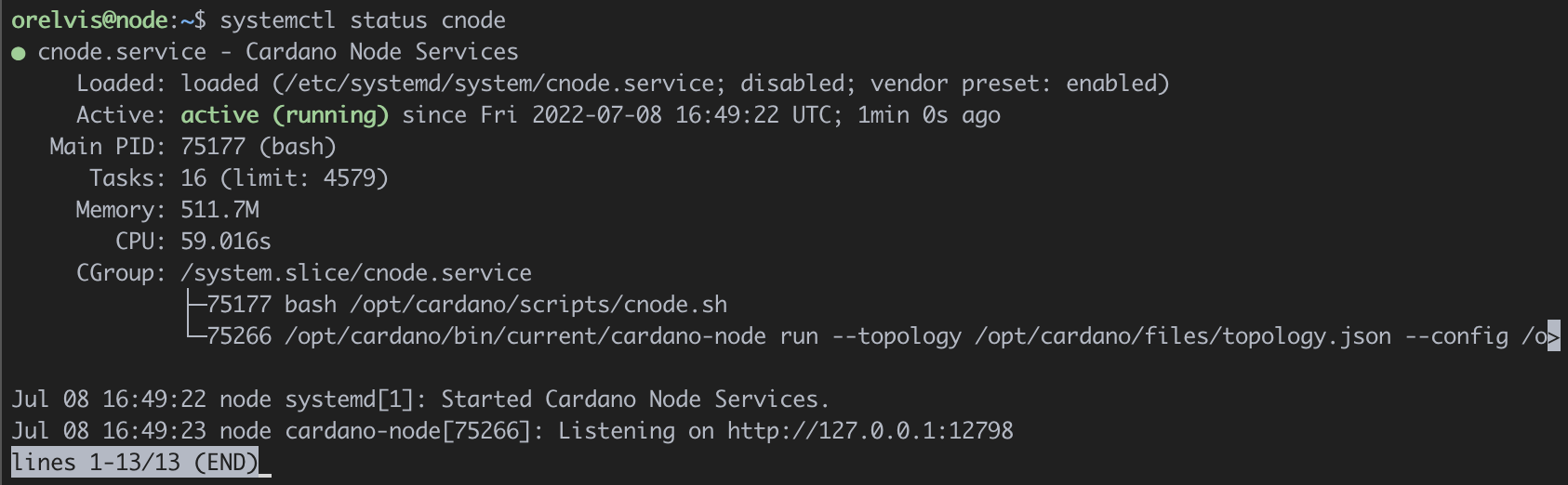This screenshot has height=485, width=1568.
Task: Click the CPU 59.016s value
Action: 226,242
